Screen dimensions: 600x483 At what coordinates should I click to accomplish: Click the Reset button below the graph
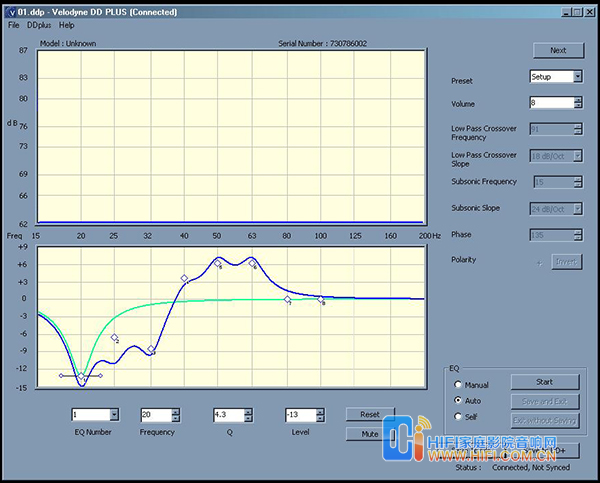click(x=370, y=414)
